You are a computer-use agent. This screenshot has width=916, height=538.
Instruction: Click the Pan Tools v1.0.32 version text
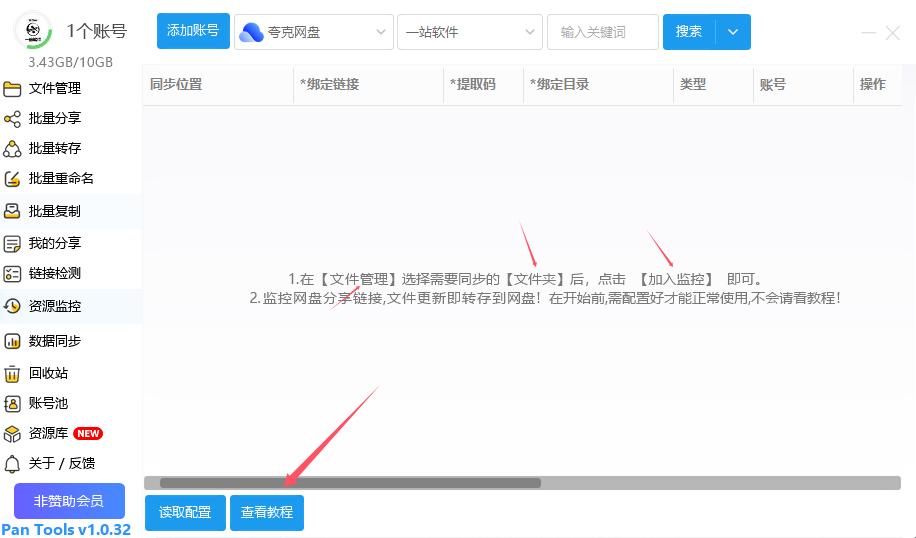tap(66, 529)
